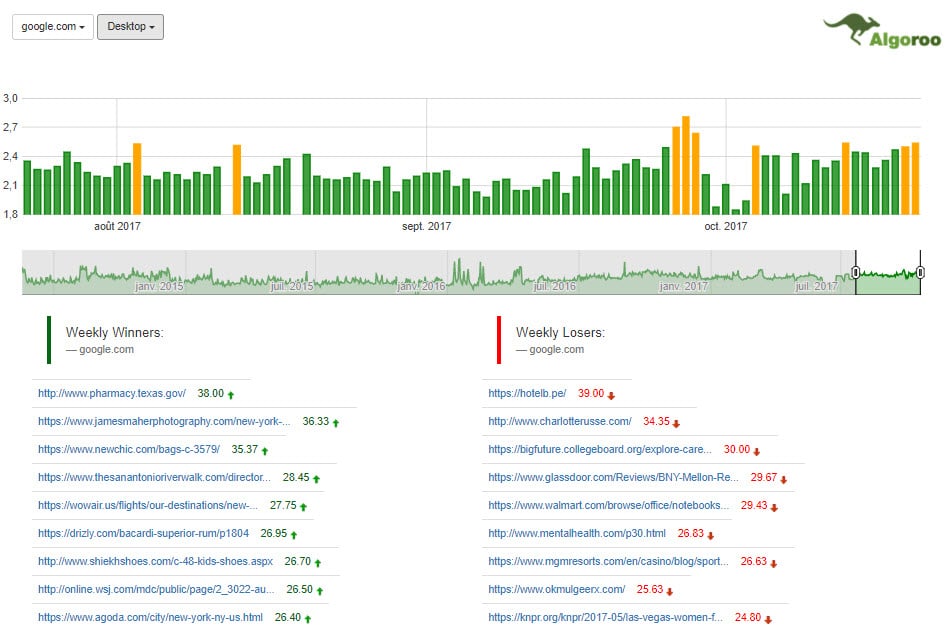Click janv. 2016 area in overview timeline
Screen dimensions: 952x629
point(421,286)
